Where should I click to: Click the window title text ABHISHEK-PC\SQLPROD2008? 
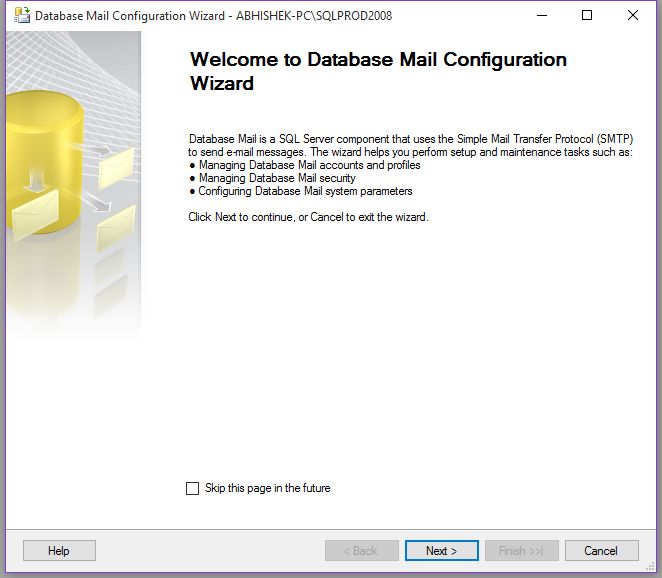(x=314, y=16)
